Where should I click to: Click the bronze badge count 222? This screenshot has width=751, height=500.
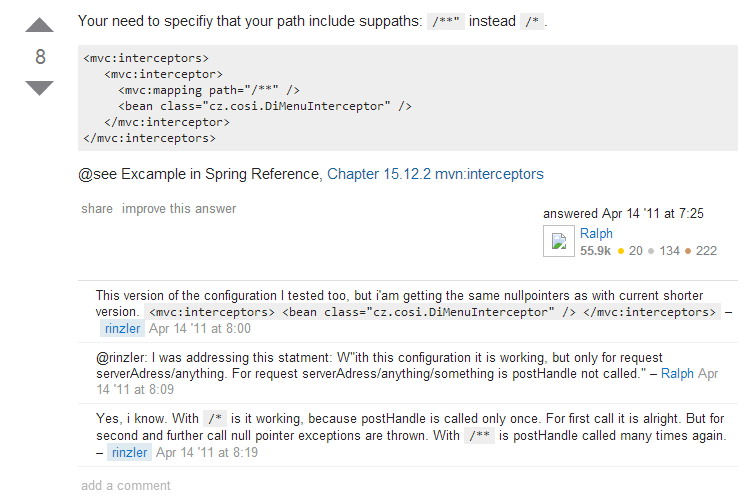(x=701, y=251)
